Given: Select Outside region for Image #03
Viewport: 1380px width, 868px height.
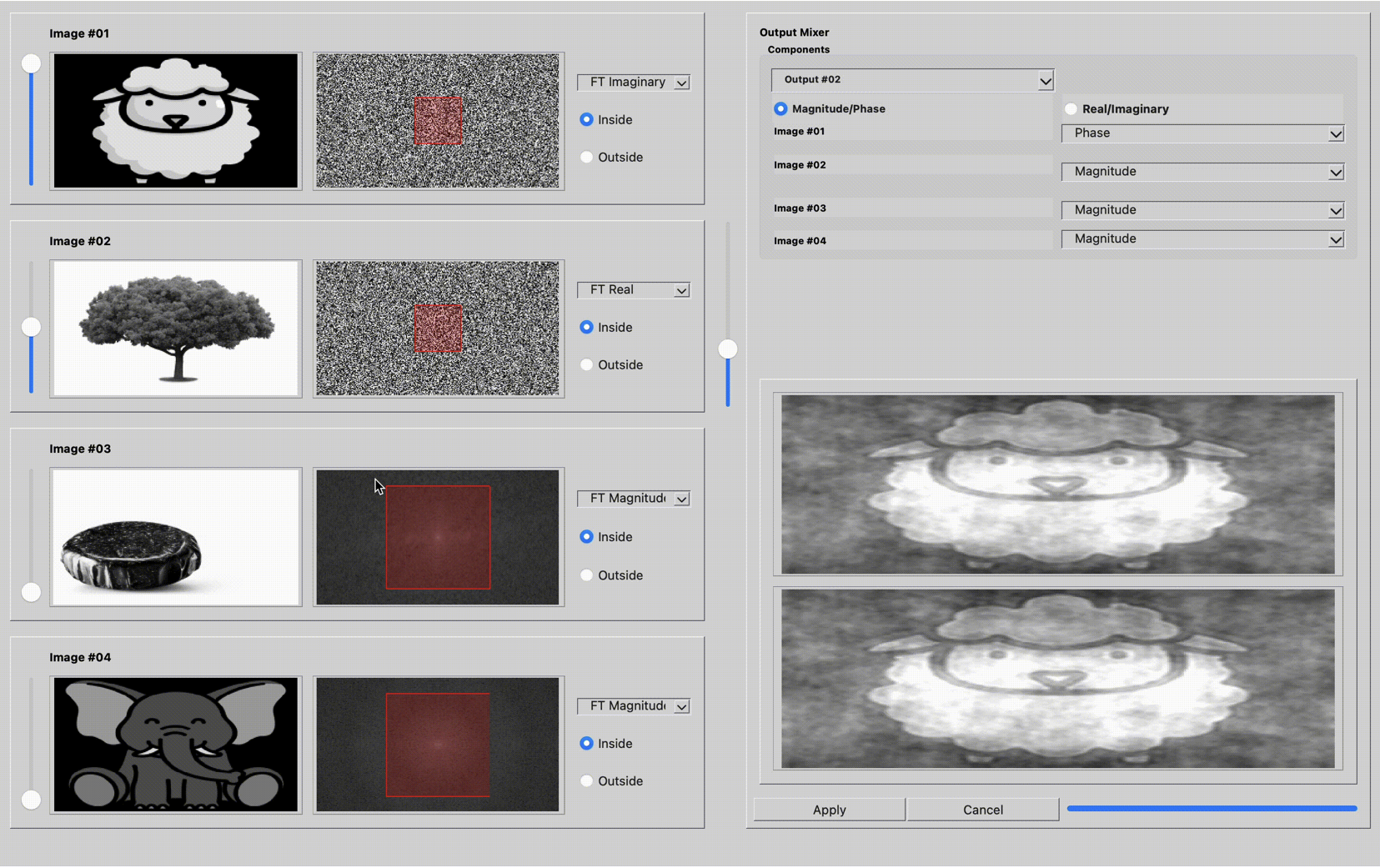Looking at the screenshot, I should click(x=587, y=574).
